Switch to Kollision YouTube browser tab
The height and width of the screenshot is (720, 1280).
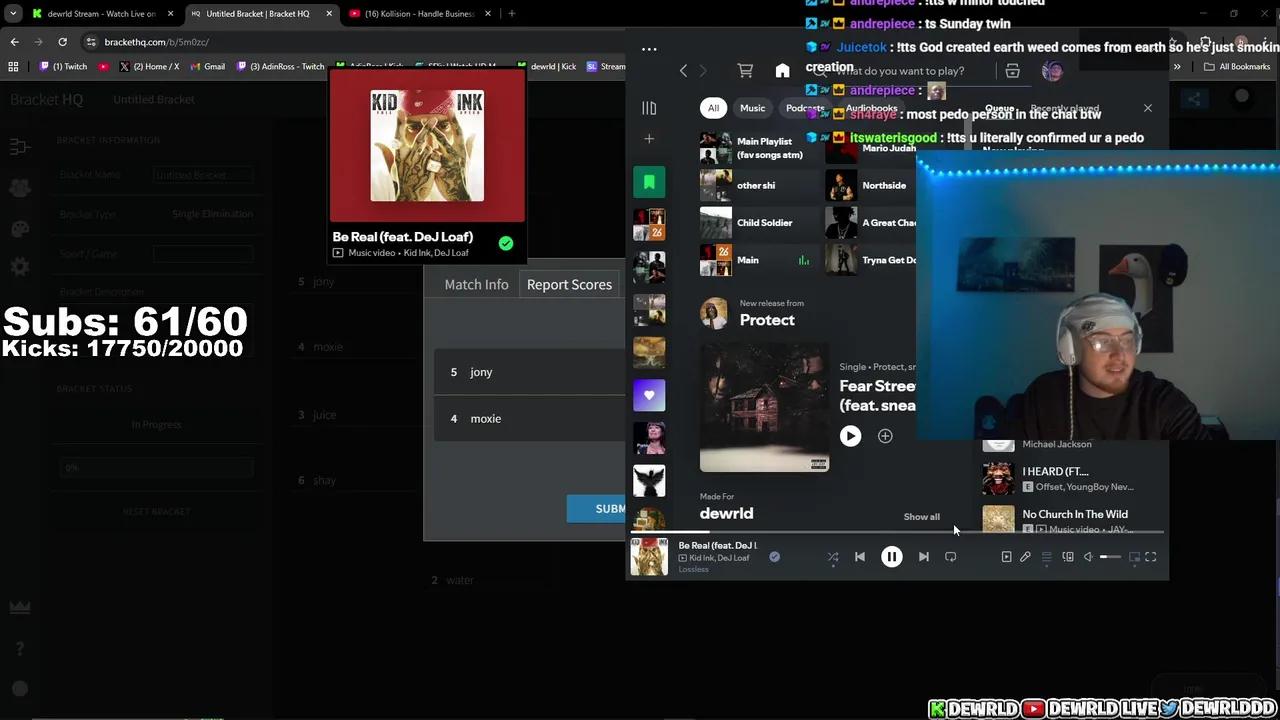[x=418, y=14]
